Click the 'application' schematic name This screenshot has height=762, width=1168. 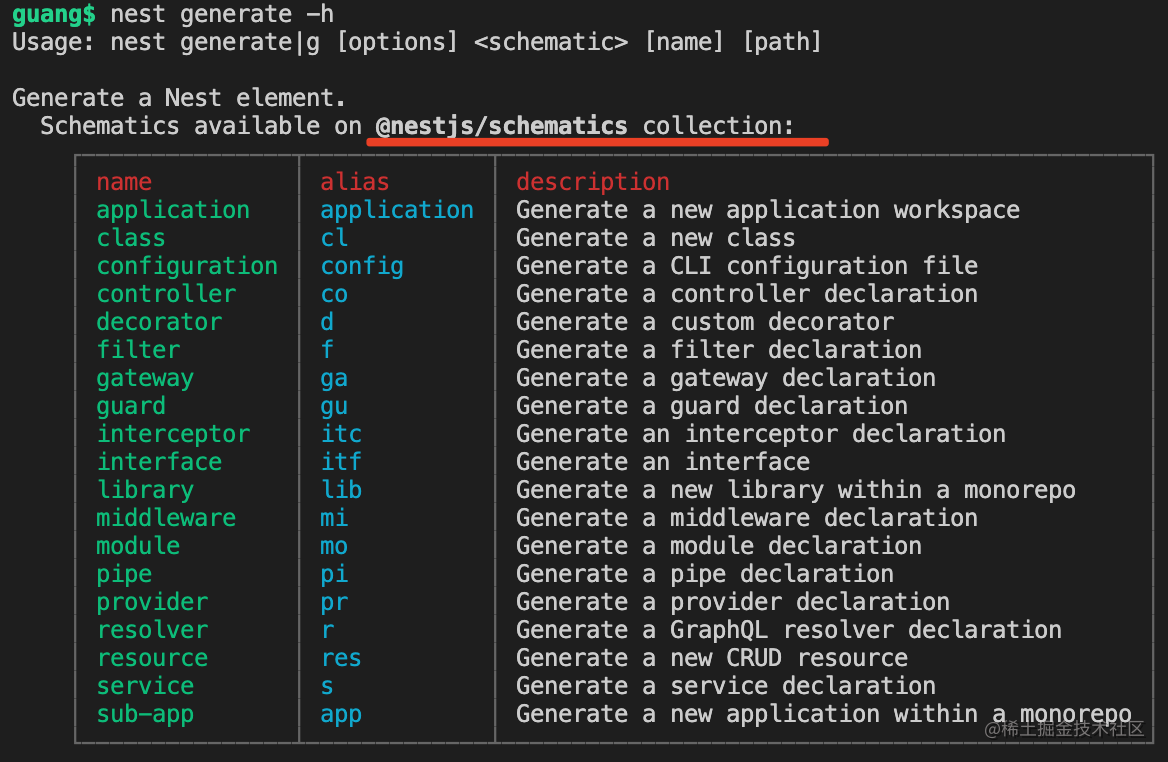[x=173, y=211]
